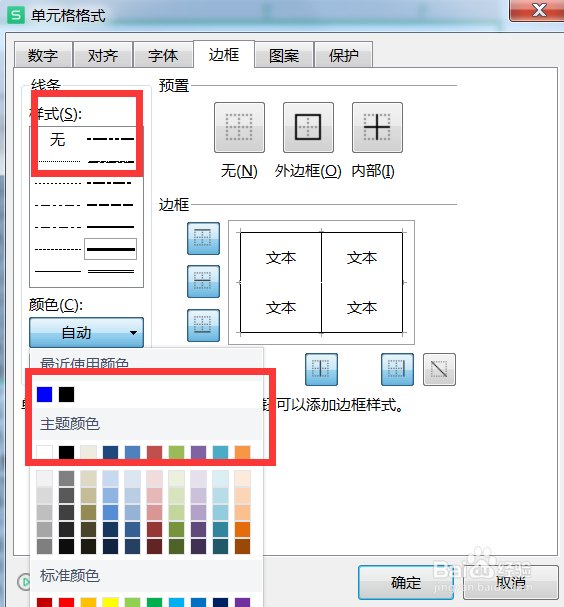Select the thin solid line style
The image size is (564, 607).
58,271
